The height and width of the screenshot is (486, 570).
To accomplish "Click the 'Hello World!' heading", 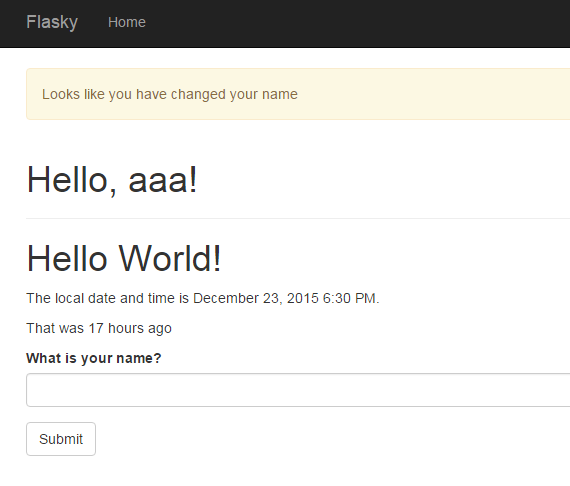I will (x=124, y=258).
